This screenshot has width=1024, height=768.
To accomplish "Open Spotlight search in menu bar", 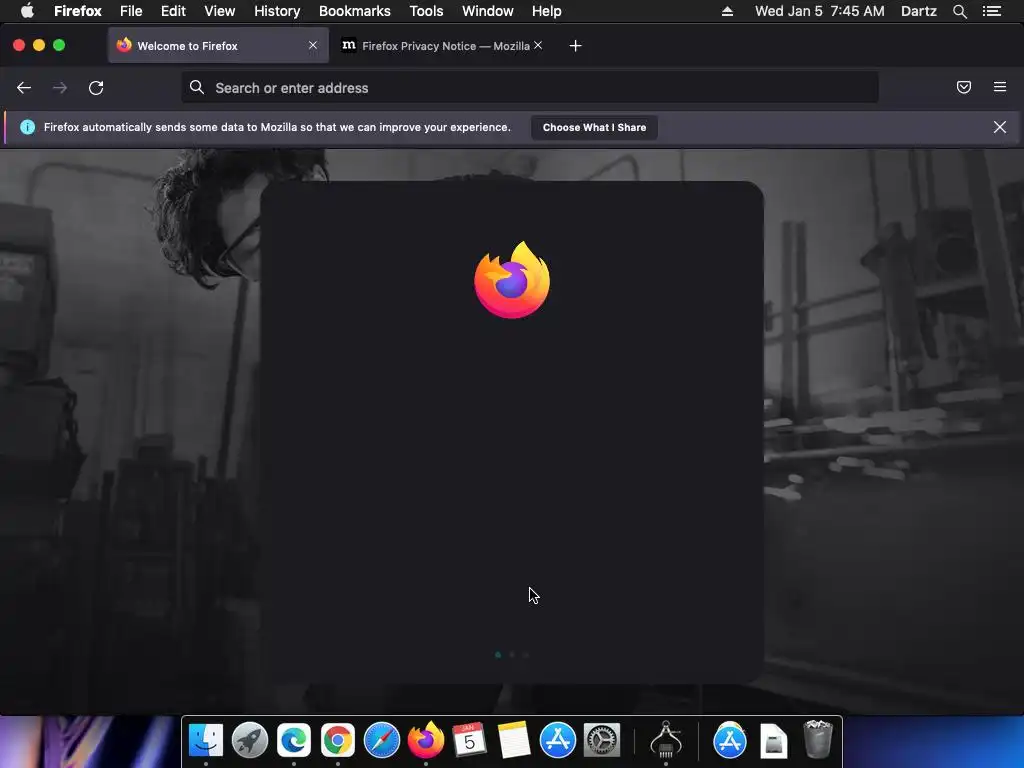I will coord(959,11).
